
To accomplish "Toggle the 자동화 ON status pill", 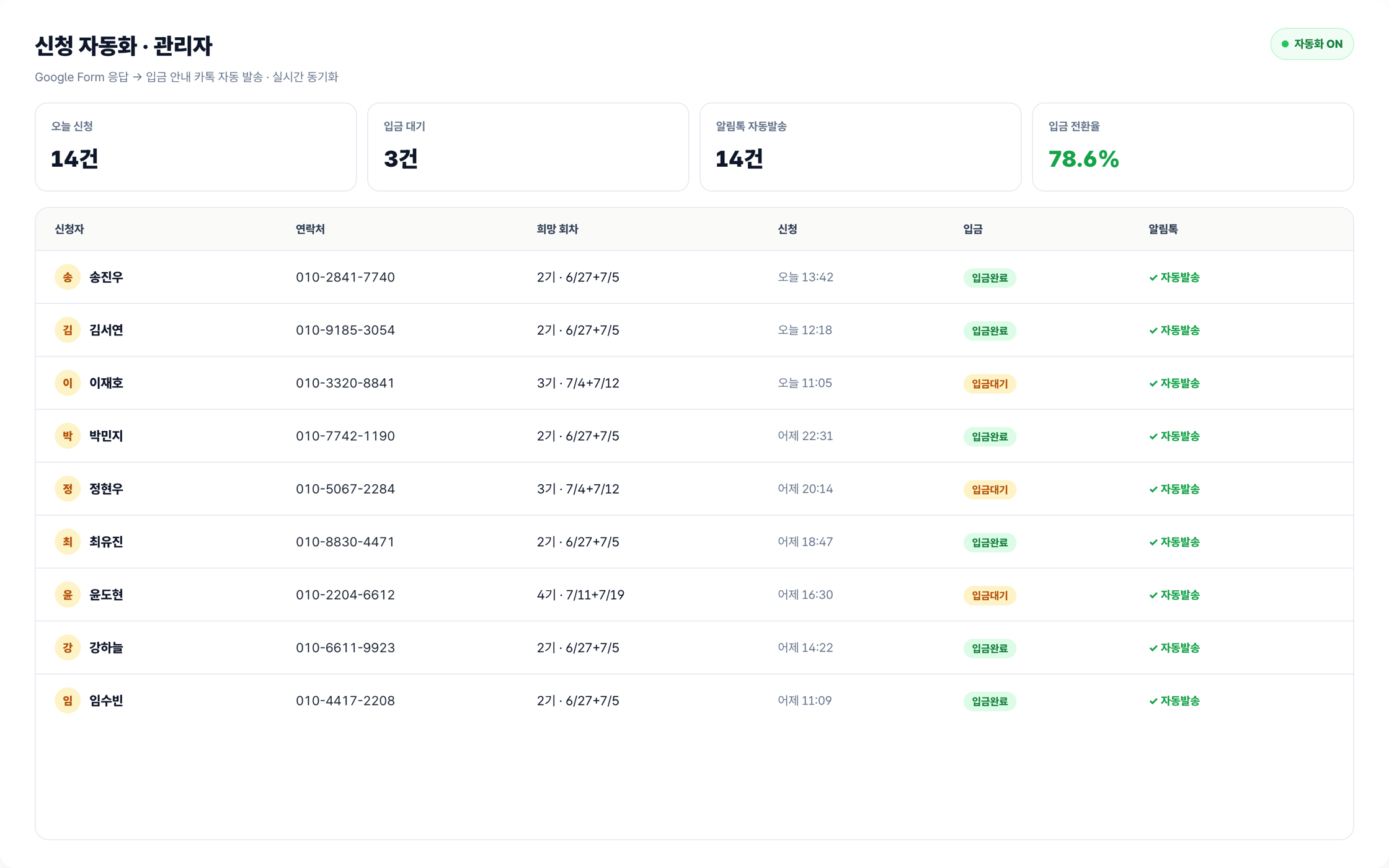I will (1311, 44).
